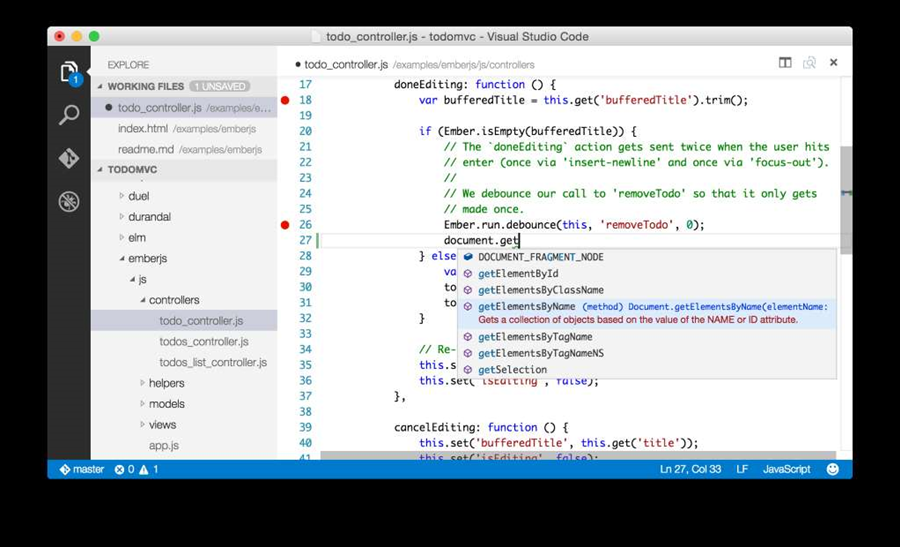The width and height of the screenshot is (900, 547).
Task: Select the getElementsByName suggestion
Action: [x=647, y=313]
